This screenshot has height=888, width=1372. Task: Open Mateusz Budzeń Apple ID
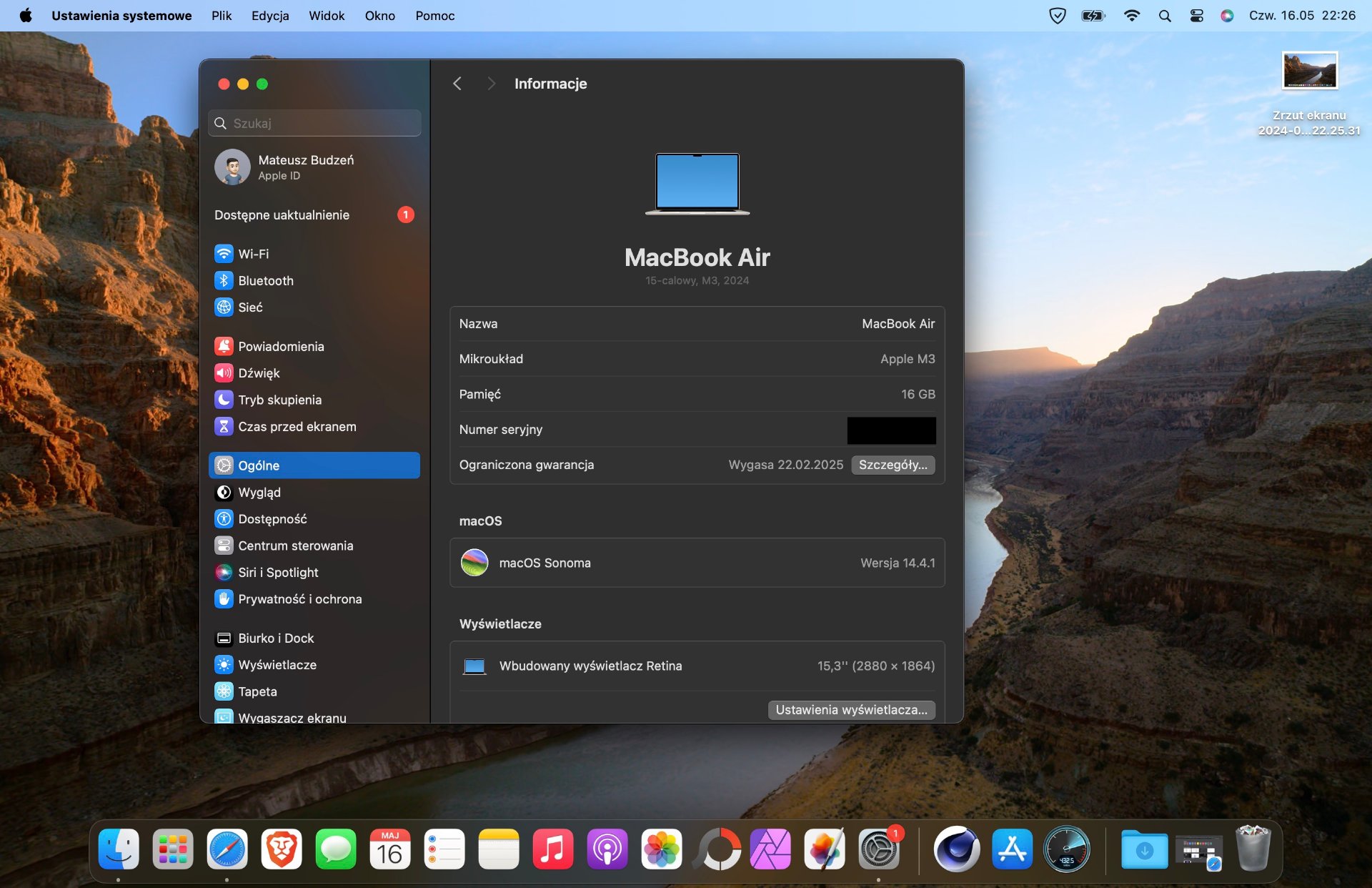pos(314,167)
